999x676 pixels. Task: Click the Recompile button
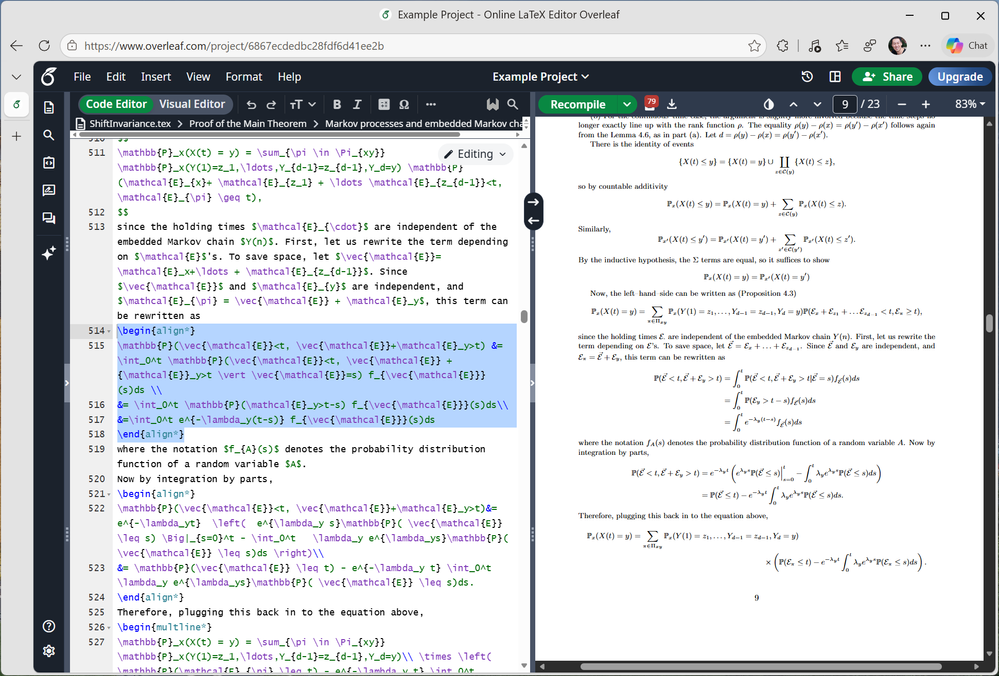tap(578, 104)
